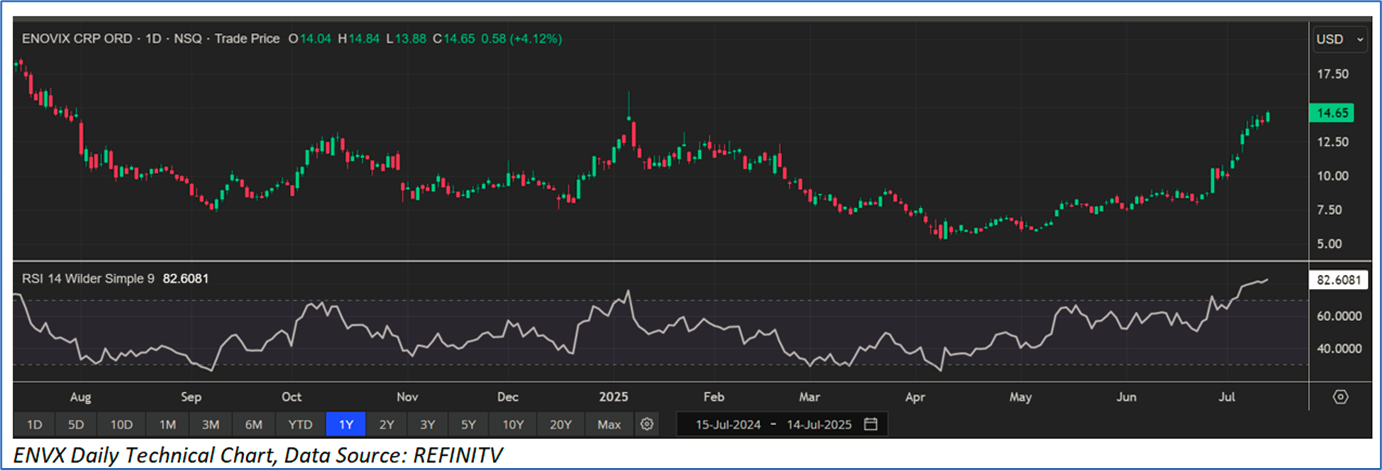Select the 5D time range
This screenshot has width=1382, height=470.
76,424
